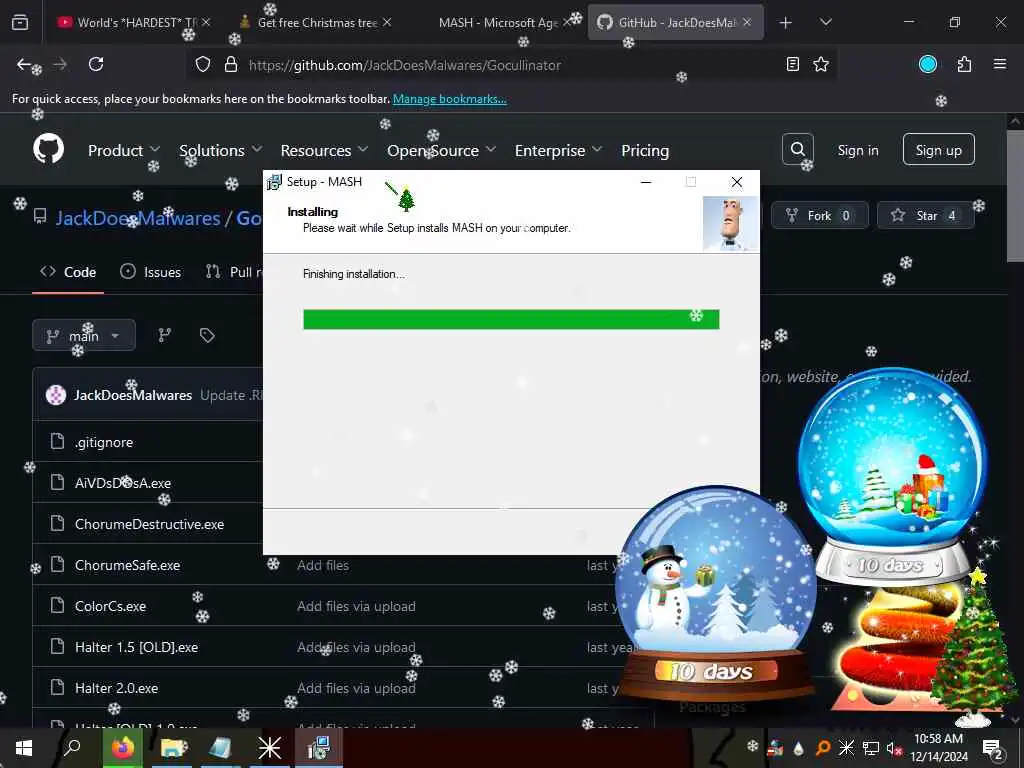The width and height of the screenshot is (1024, 768).
Task: Open the ColorCs.exe file
Action: tap(110, 607)
